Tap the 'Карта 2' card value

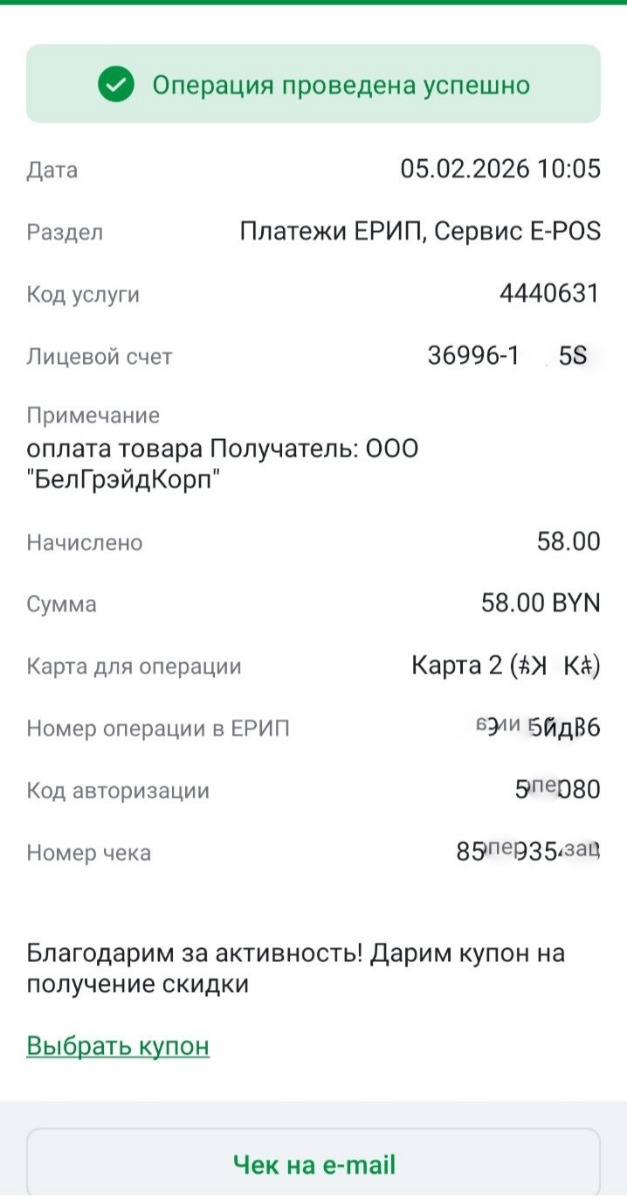coord(505,666)
